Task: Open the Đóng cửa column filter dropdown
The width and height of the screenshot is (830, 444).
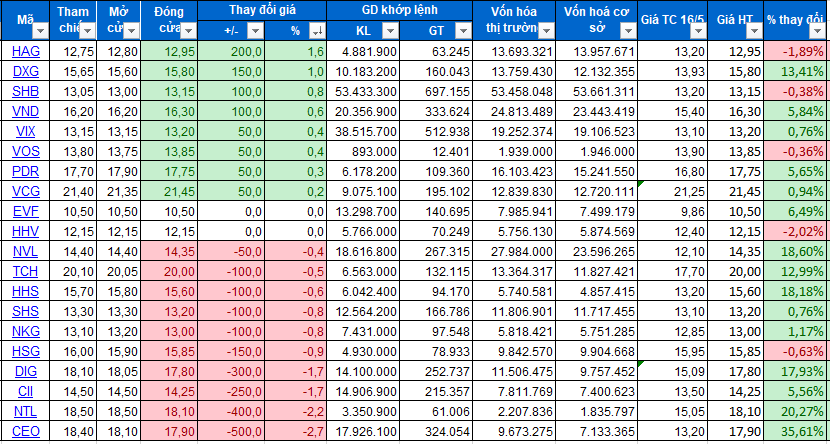Action: 188,32
